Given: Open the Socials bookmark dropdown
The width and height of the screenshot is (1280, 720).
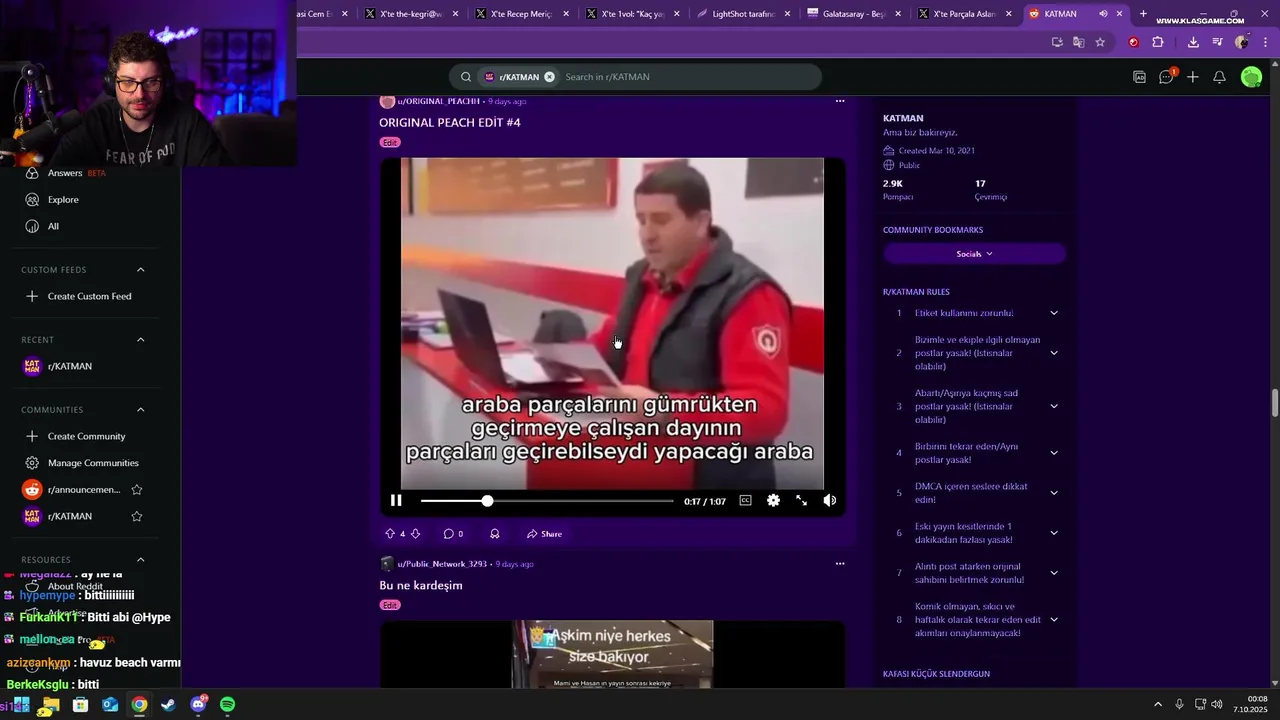Looking at the screenshot, I should click(974, 254).
